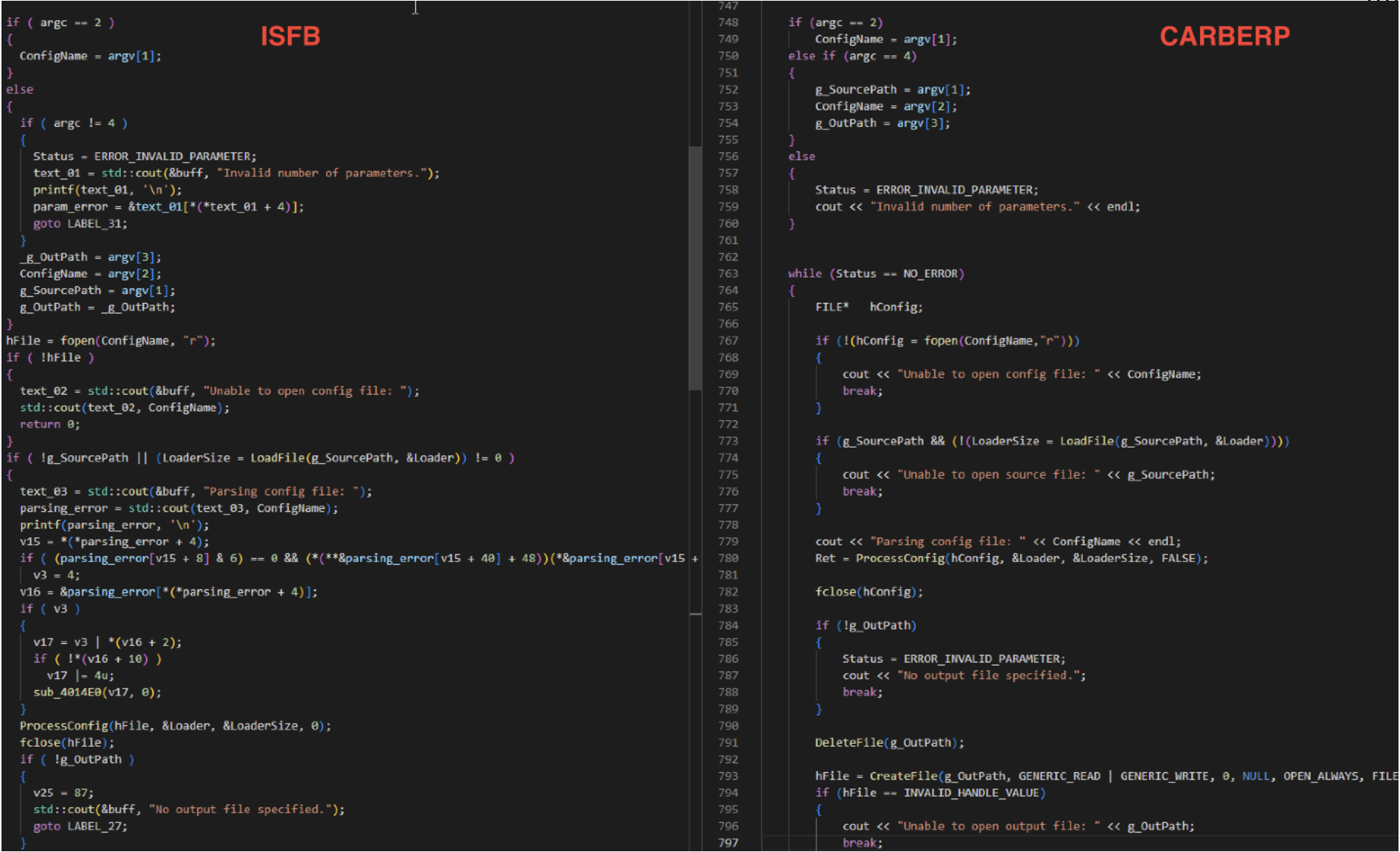
Task: Click the 'text_02 = std::cout' line
Action: pyautogui.click(x=220, y=391)
